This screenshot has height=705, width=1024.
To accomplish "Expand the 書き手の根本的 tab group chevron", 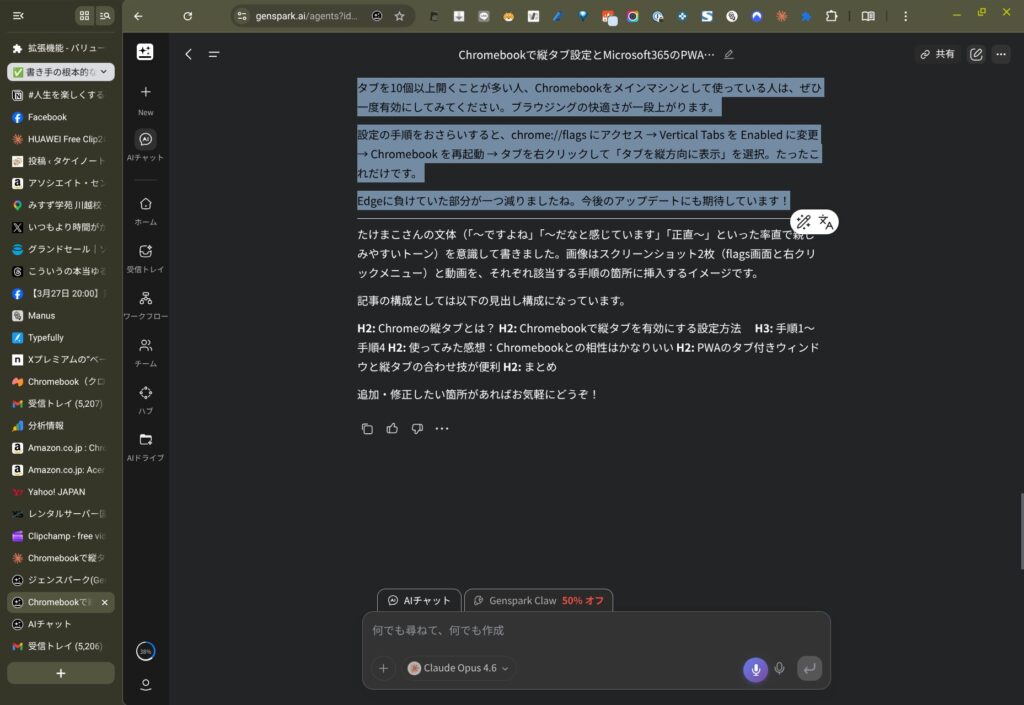I will coord(106,72).
